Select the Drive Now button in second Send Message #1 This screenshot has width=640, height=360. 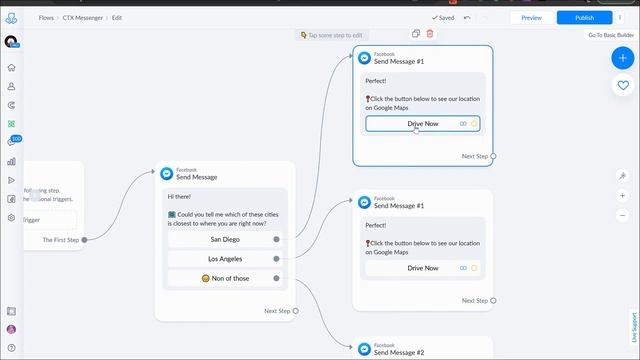423,268
